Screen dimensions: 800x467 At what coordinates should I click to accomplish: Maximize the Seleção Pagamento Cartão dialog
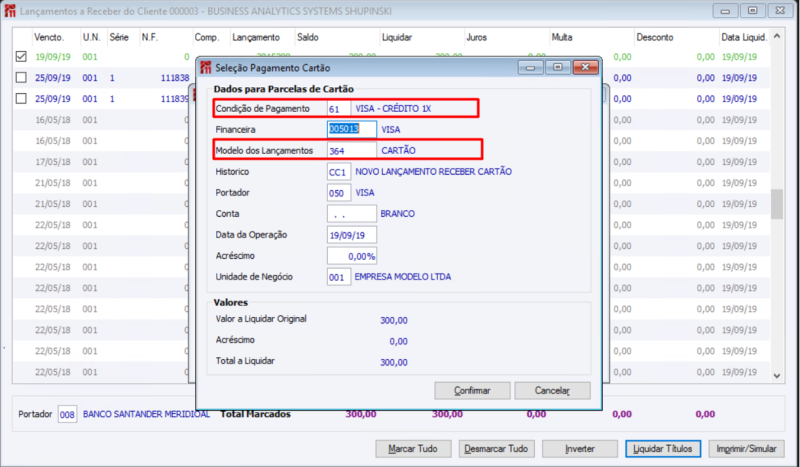[x=558, y=67]
